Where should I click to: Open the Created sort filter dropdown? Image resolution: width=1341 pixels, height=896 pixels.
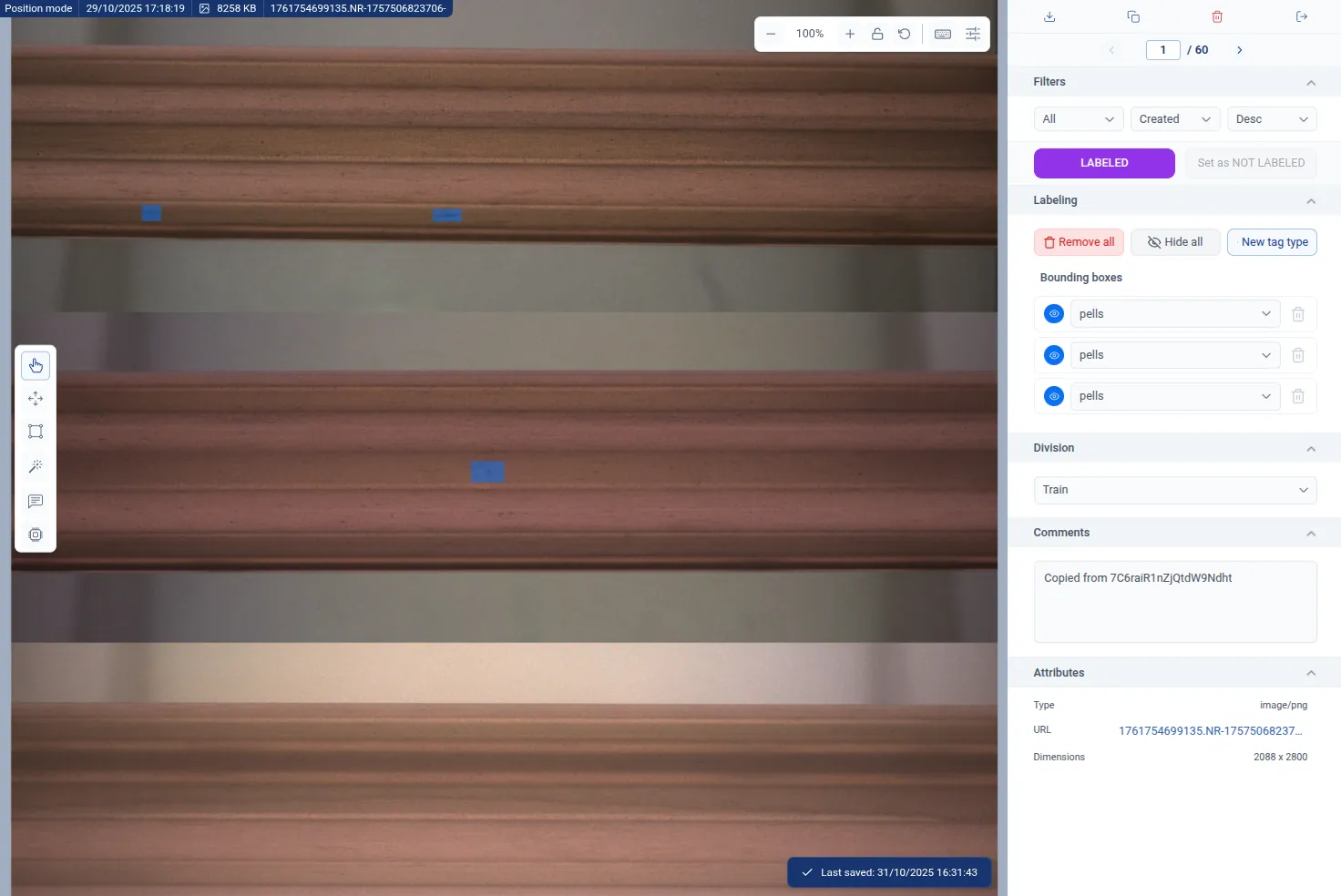pyautogui.click(x=1174, y=119)
